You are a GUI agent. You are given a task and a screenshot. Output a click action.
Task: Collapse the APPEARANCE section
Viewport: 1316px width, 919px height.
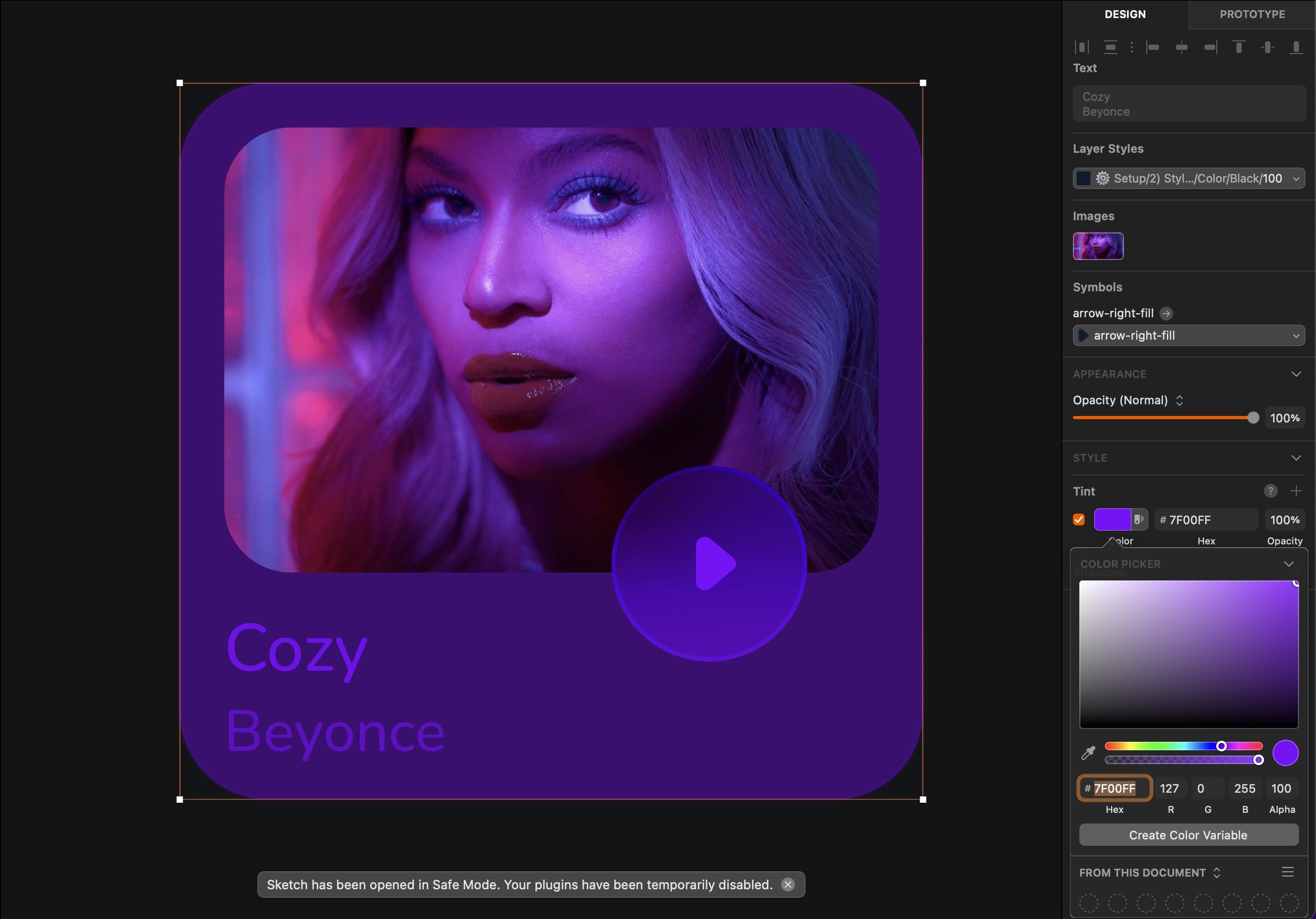tap(1296, 374)
